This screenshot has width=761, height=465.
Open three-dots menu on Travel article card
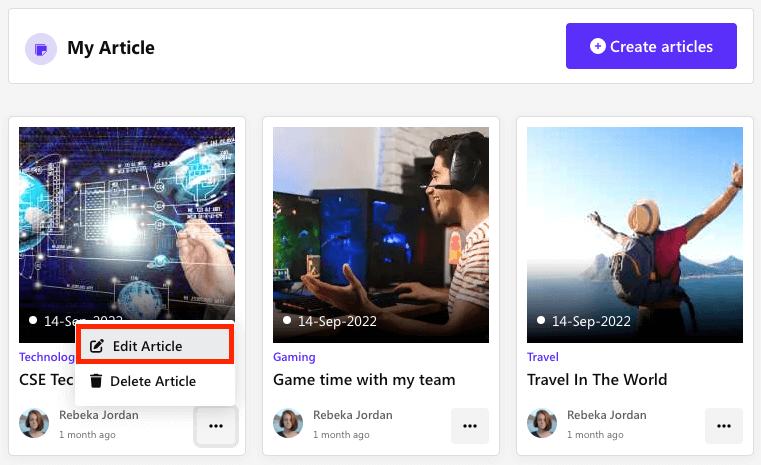pyautogui.click(x=724, y=426)
